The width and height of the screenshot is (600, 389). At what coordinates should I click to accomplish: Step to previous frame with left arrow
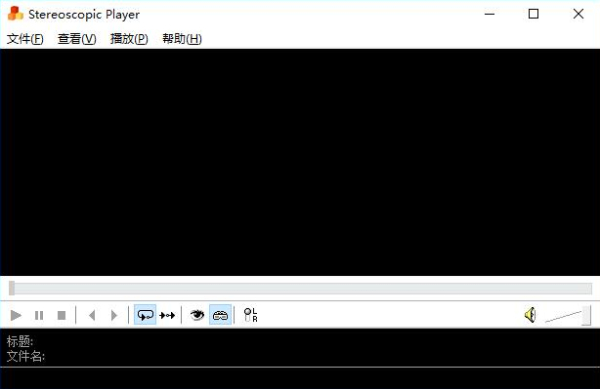tap(92, 315)
